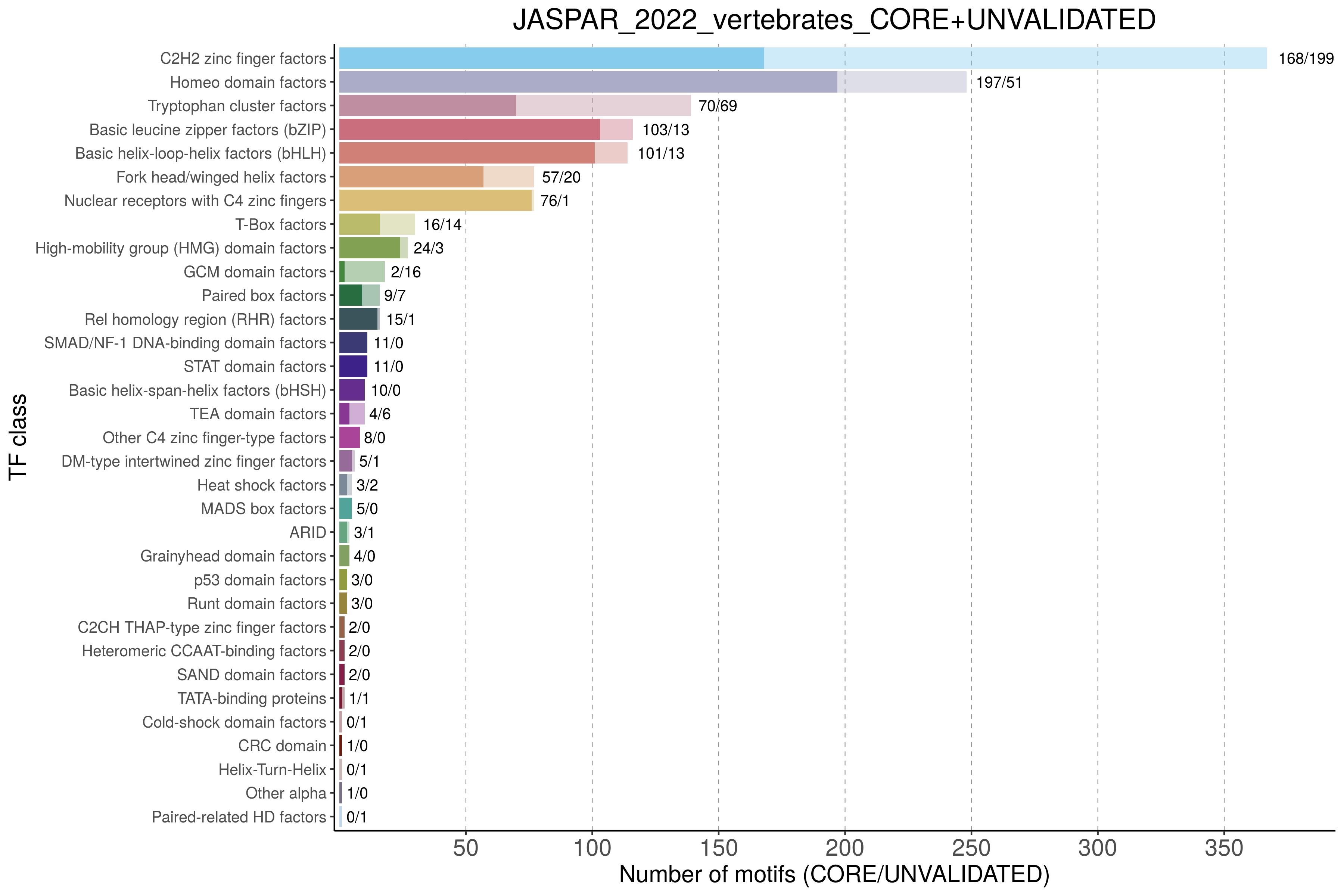The width and height of the screenshot is (1344, 896).
Task: Click the Number of motifs x-axis title
Action: 834,874
